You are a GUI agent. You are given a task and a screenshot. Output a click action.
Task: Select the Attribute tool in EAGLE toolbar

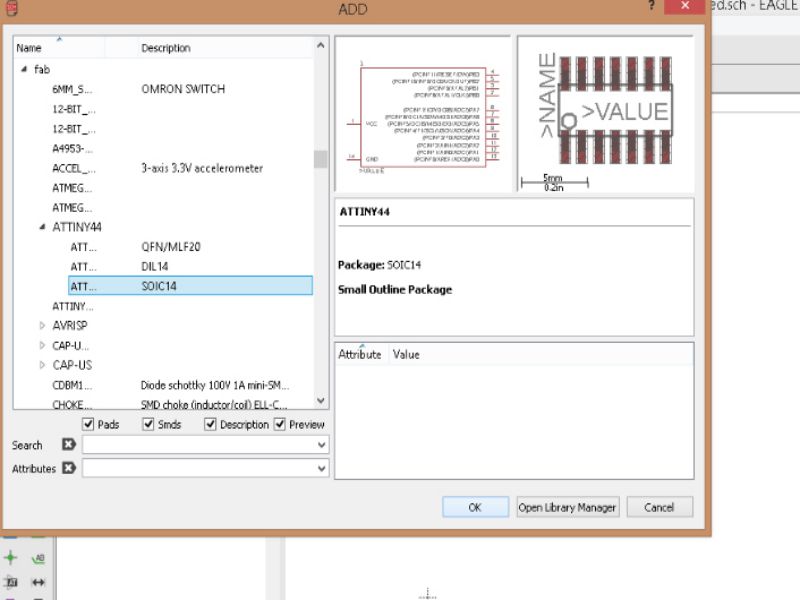point(11,582)
